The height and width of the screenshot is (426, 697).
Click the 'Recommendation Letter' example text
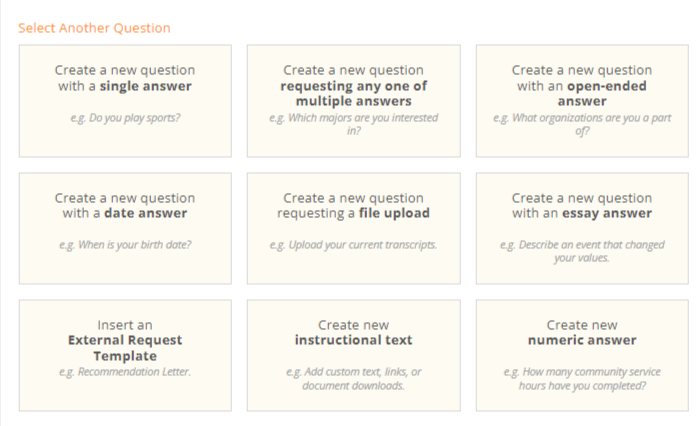125,372
